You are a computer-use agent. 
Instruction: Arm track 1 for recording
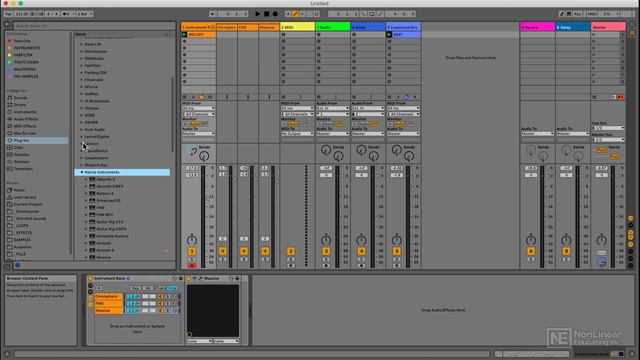192,266
